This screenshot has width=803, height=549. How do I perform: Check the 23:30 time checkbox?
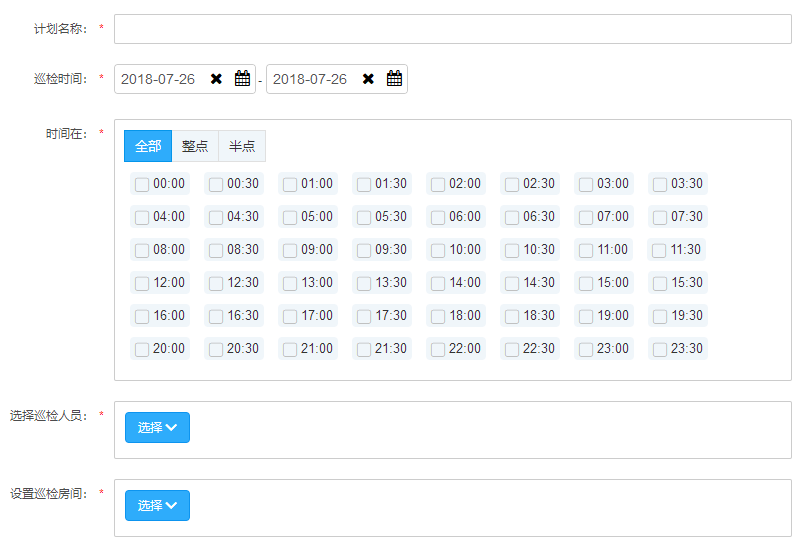(660, 349)
